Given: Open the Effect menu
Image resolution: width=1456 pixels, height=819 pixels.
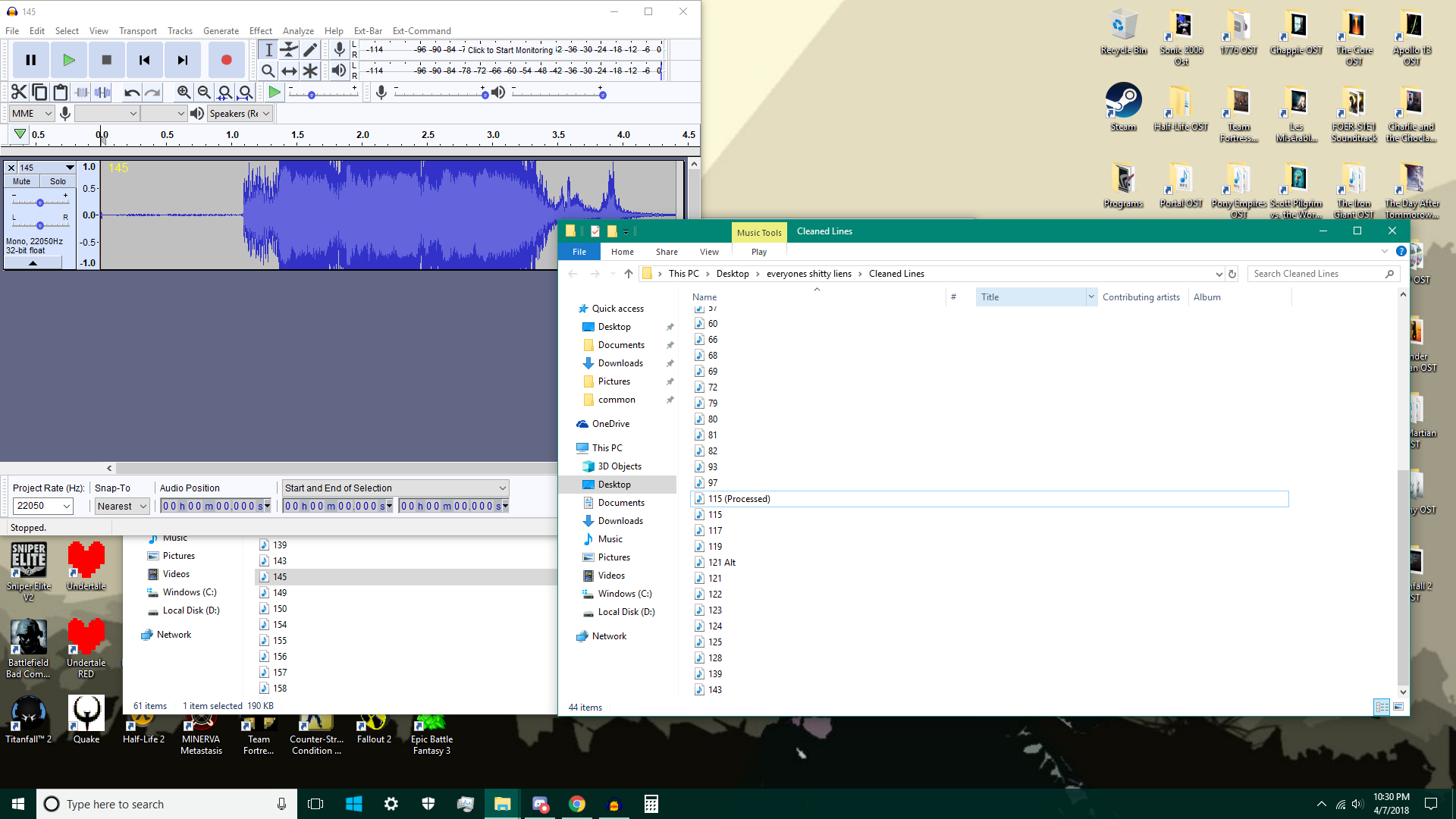Looking at the screenshot, I should [260, 31].
